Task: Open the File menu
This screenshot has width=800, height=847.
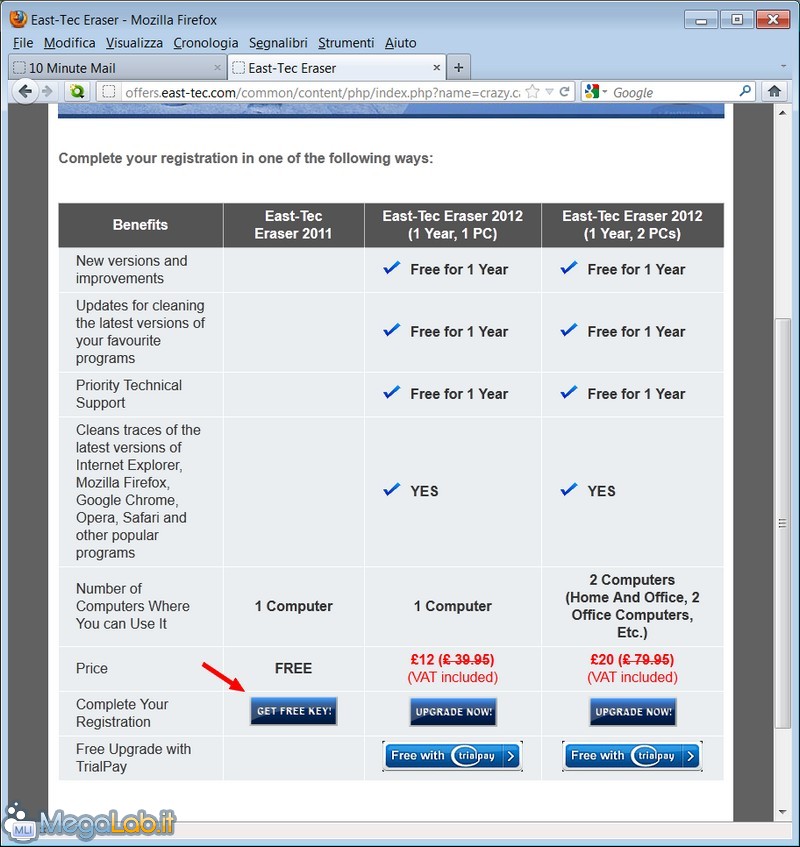Action: click(x=23, y=43)
